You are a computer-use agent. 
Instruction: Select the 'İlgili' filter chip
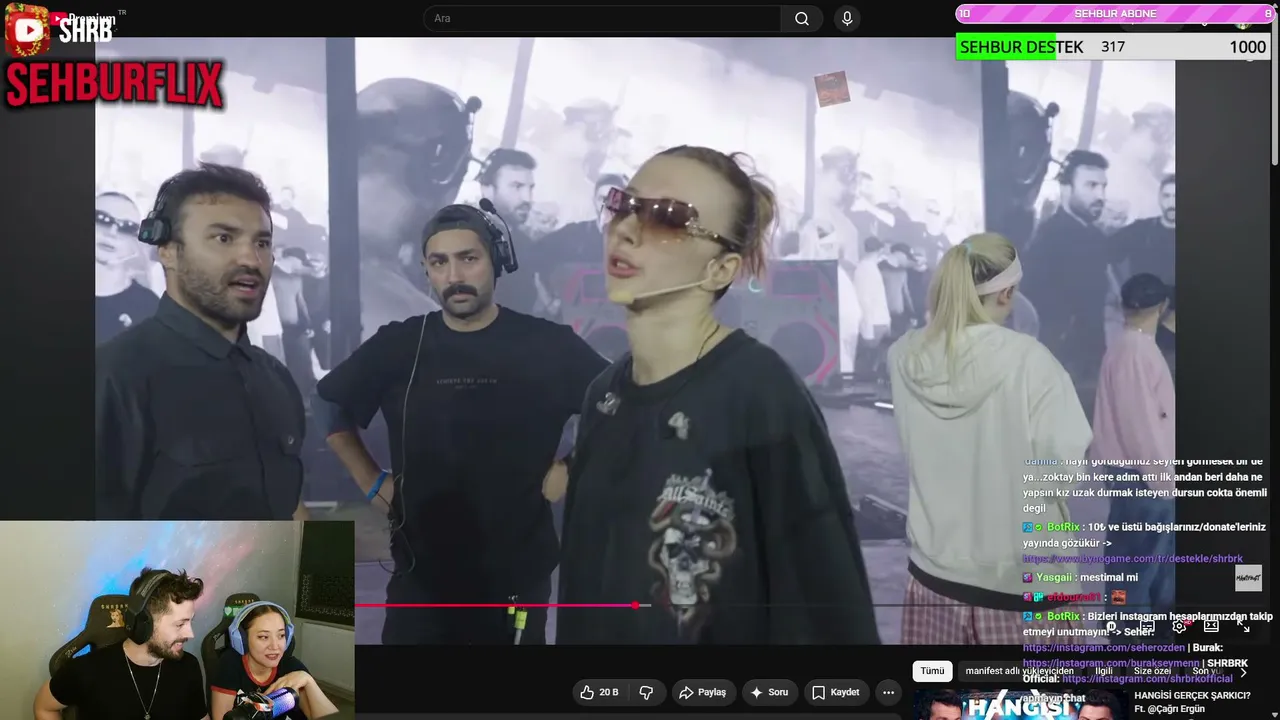[1104, 671]
